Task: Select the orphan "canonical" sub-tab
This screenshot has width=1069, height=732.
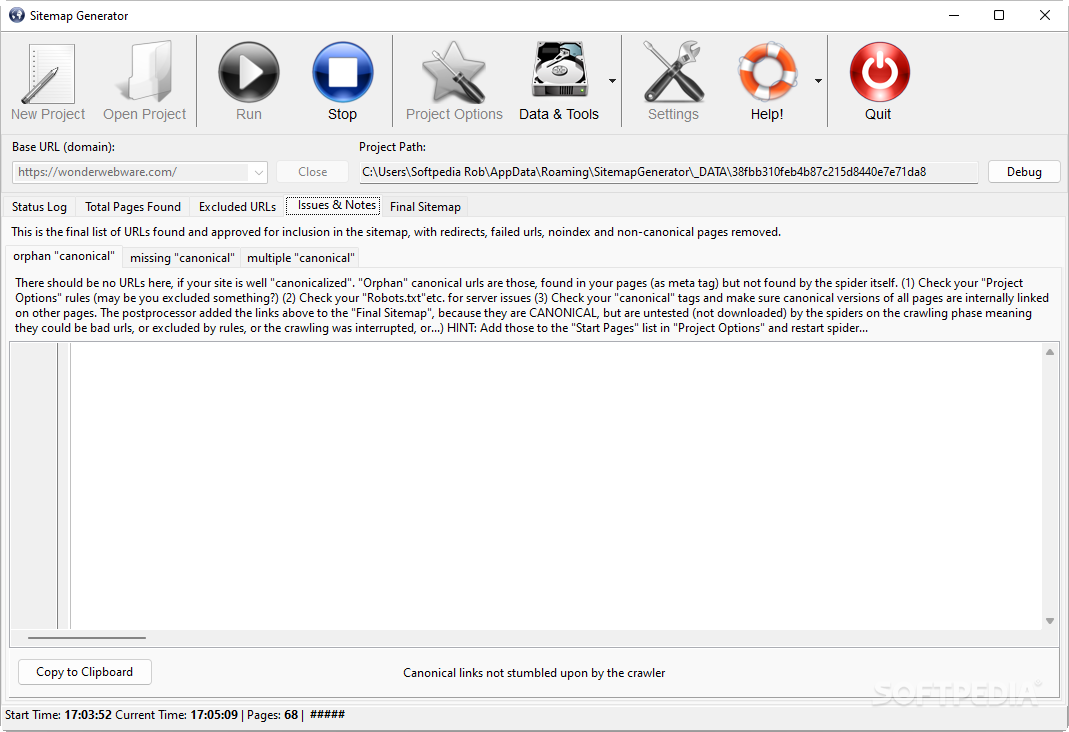Action: tap(64, 256)
